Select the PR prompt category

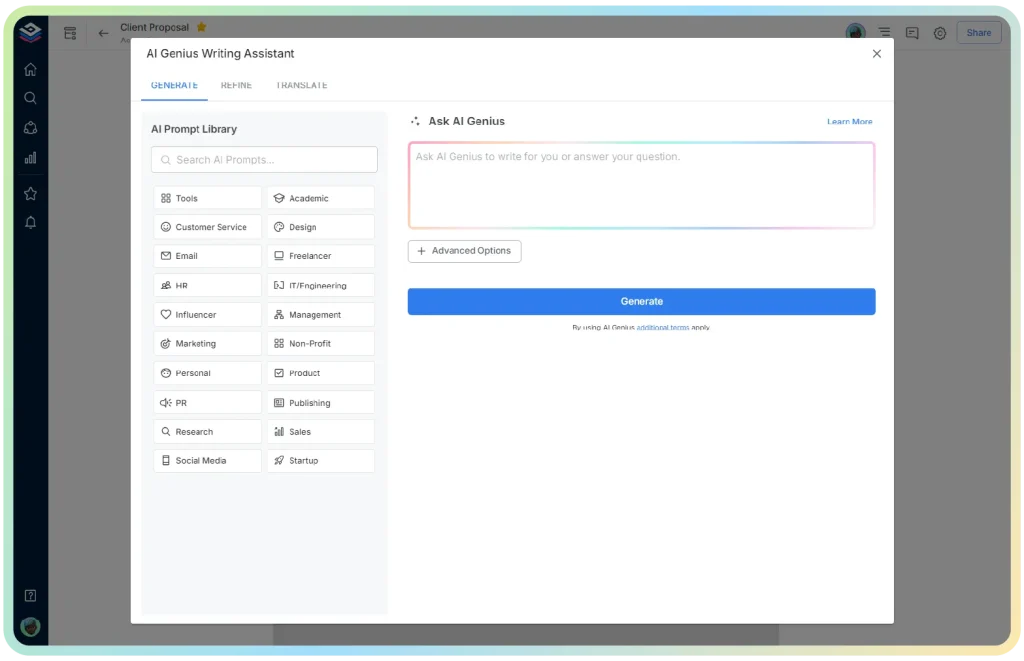208,403
